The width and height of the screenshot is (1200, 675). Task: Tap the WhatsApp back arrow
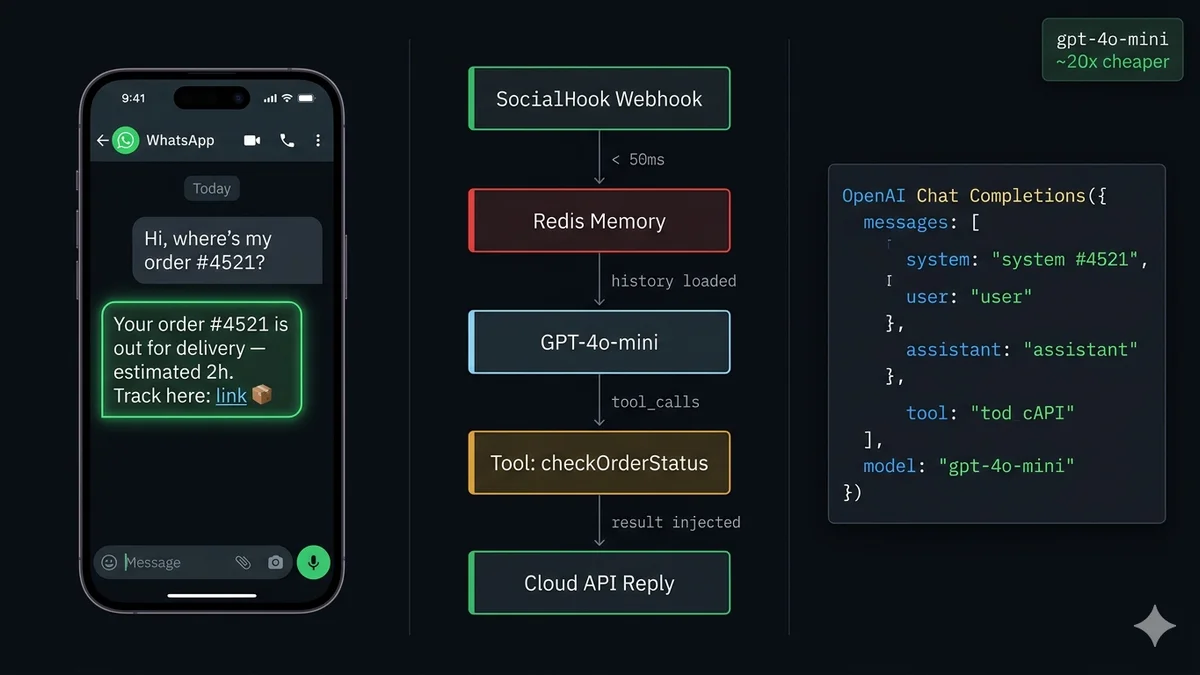click(x=102, y=141)
